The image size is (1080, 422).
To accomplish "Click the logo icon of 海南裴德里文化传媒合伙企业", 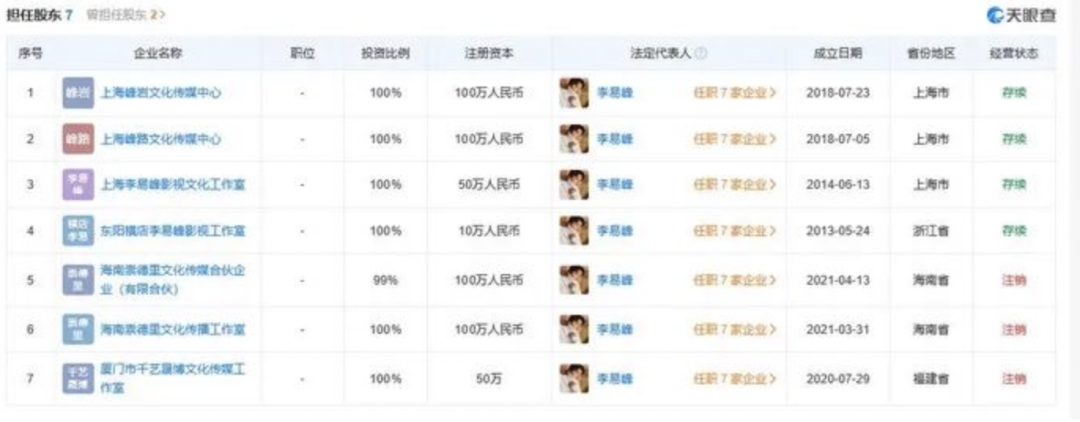I will [x=77, y=280].
